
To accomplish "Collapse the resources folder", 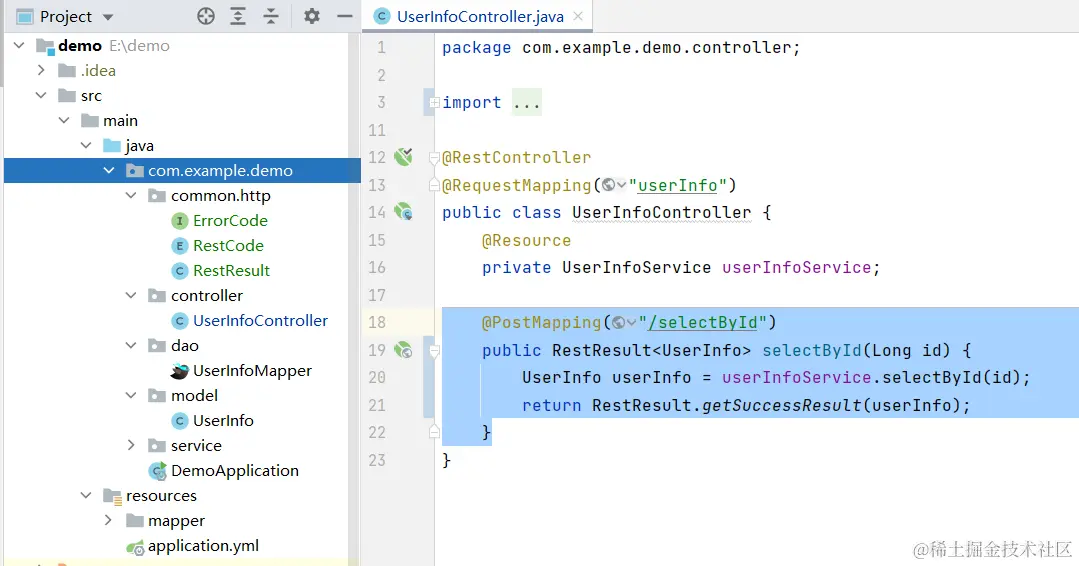I will 86,495.
